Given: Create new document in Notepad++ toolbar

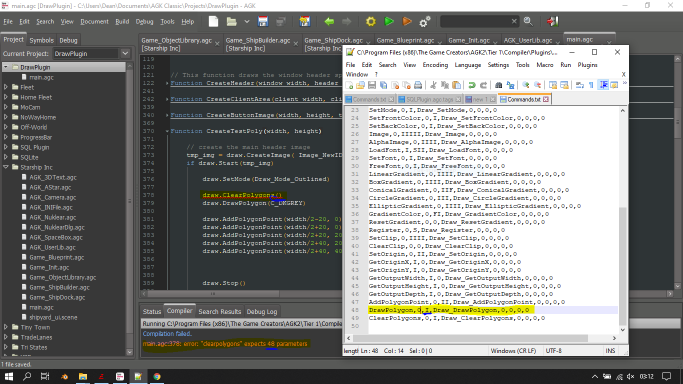Looking at the screenshot, I should pos(349,85).
